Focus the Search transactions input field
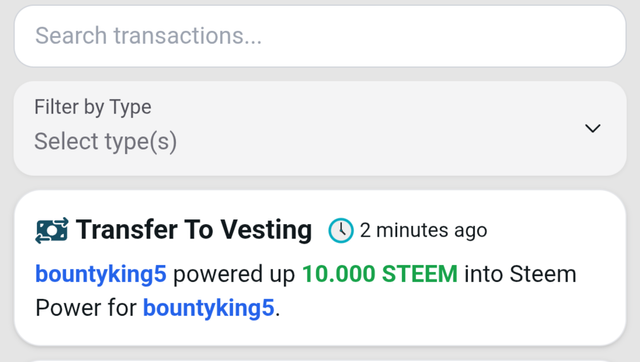 pyautogui.click(x=320, y=36)
